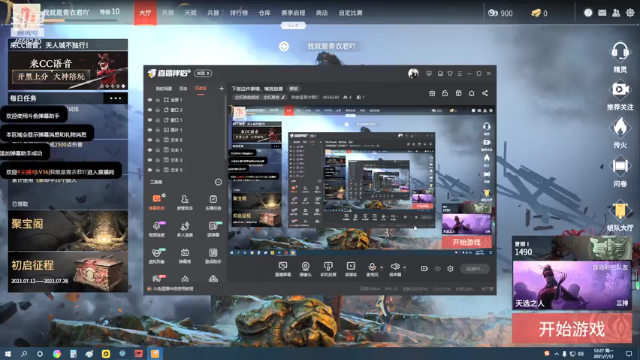Open the 主播任务 tool

coord(213,202)
